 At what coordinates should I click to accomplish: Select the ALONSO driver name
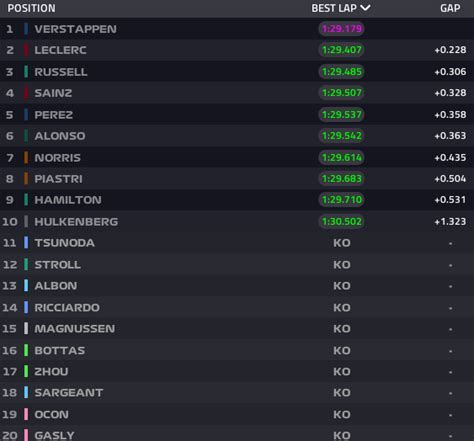(x=60, y=136)
